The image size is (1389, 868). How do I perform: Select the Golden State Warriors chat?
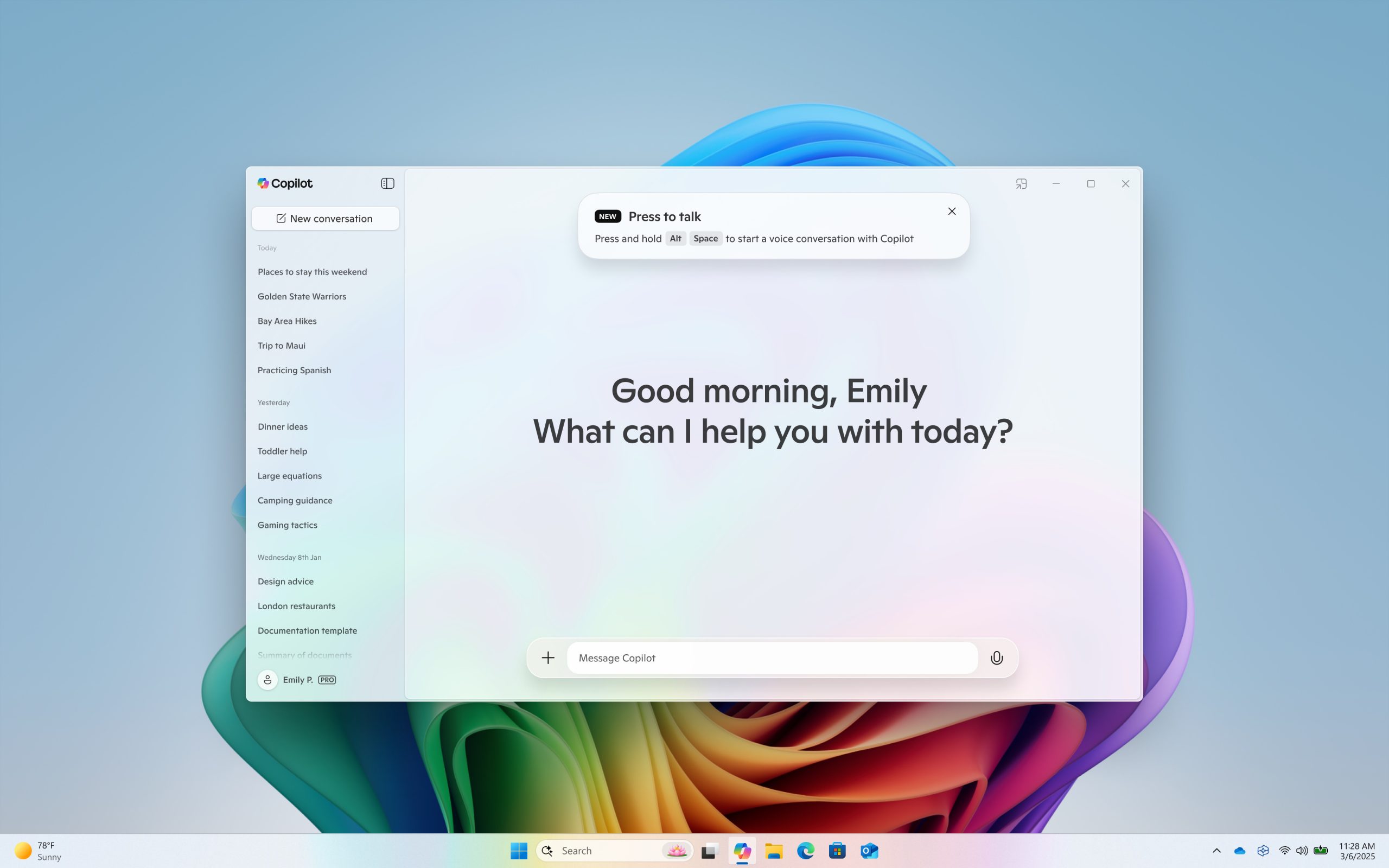pyautogui.click(x=301, y=296)
